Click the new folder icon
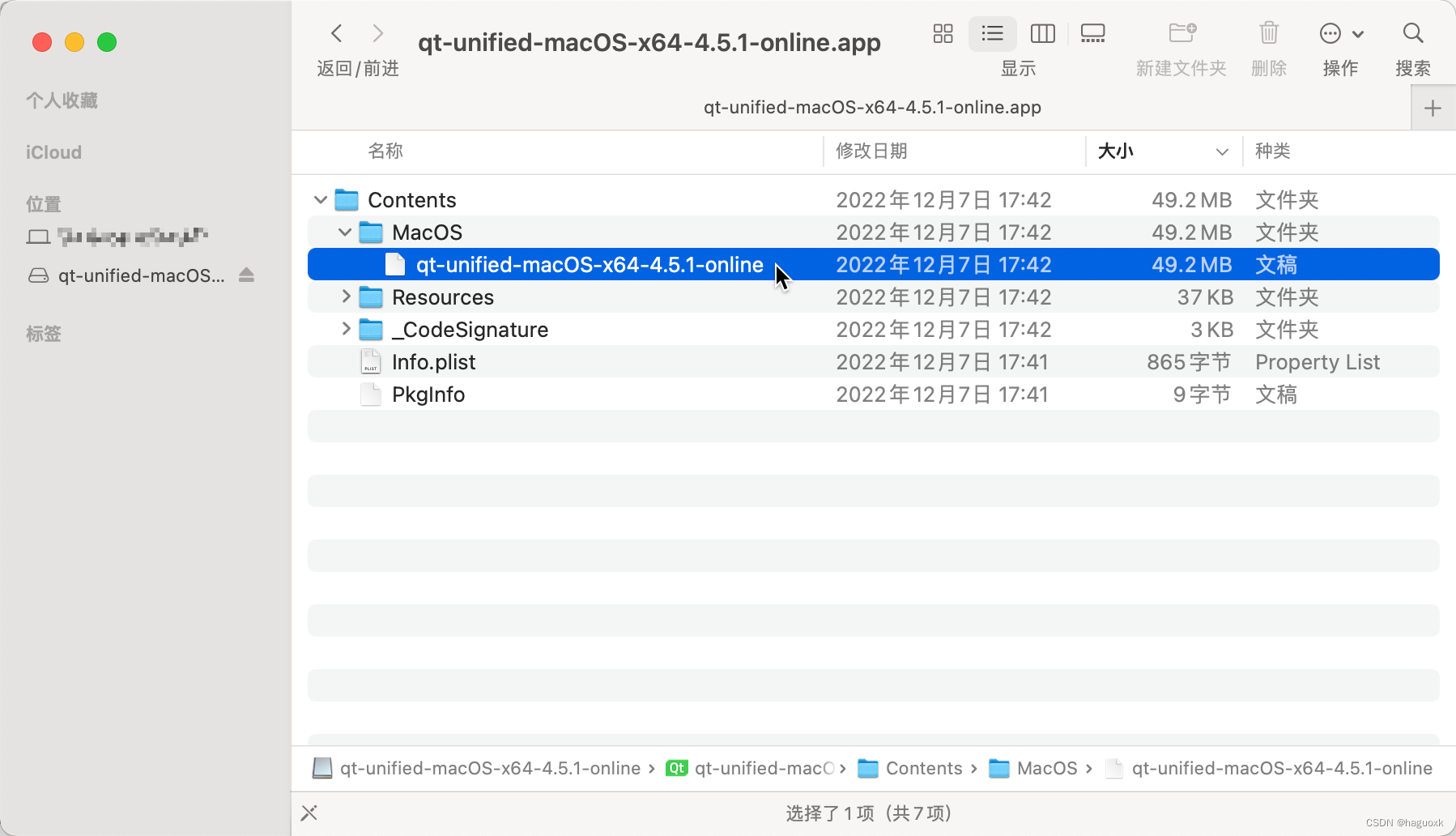 pos(1182,33)
